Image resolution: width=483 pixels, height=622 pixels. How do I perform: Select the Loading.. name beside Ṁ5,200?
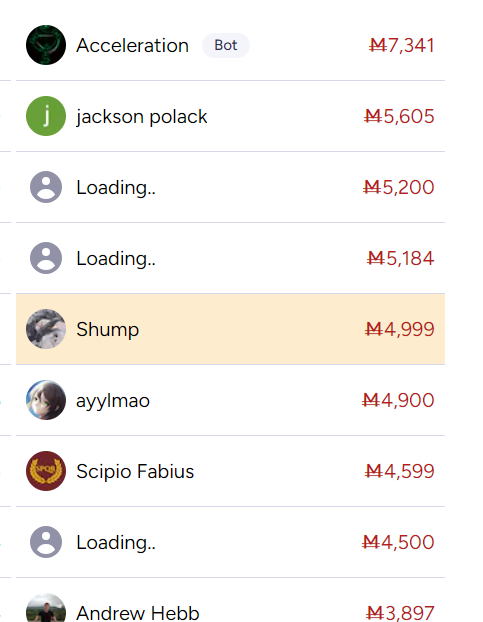point(116,188)
